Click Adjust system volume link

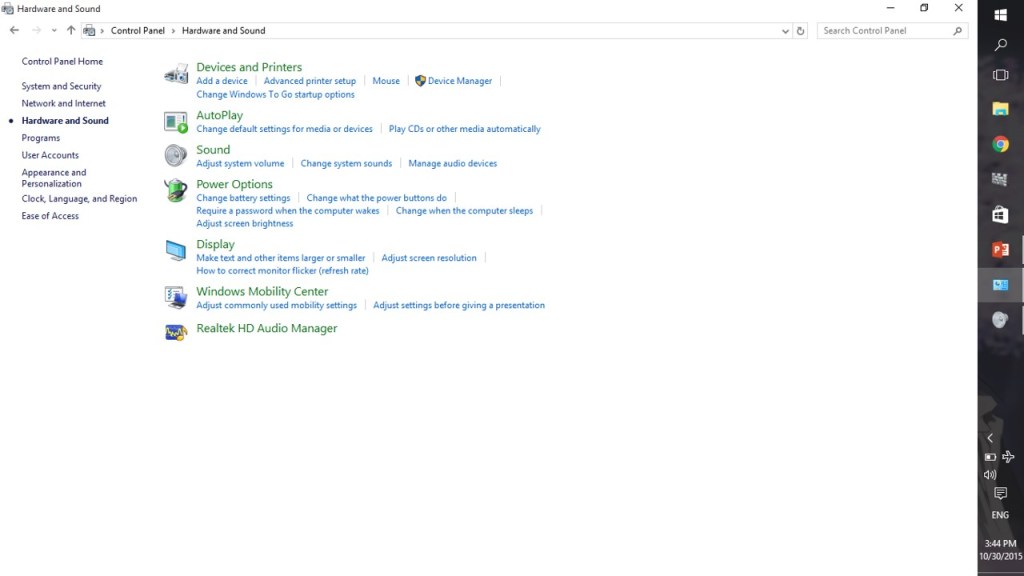click(x=240, y=163)
